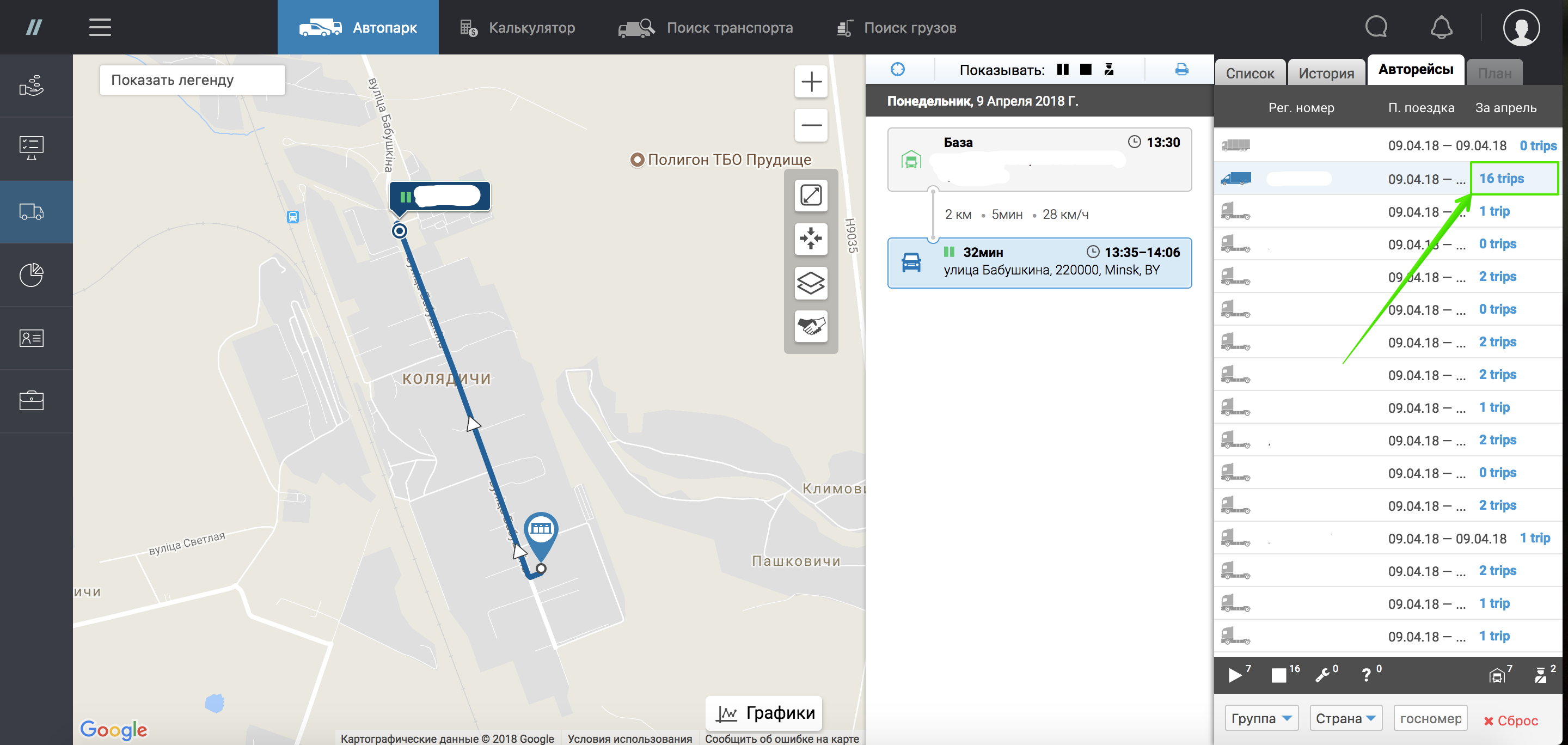The width and height of the screenshot is (1568, 745).
Task: Open the notifications bell
Action: click(1441, 27)
